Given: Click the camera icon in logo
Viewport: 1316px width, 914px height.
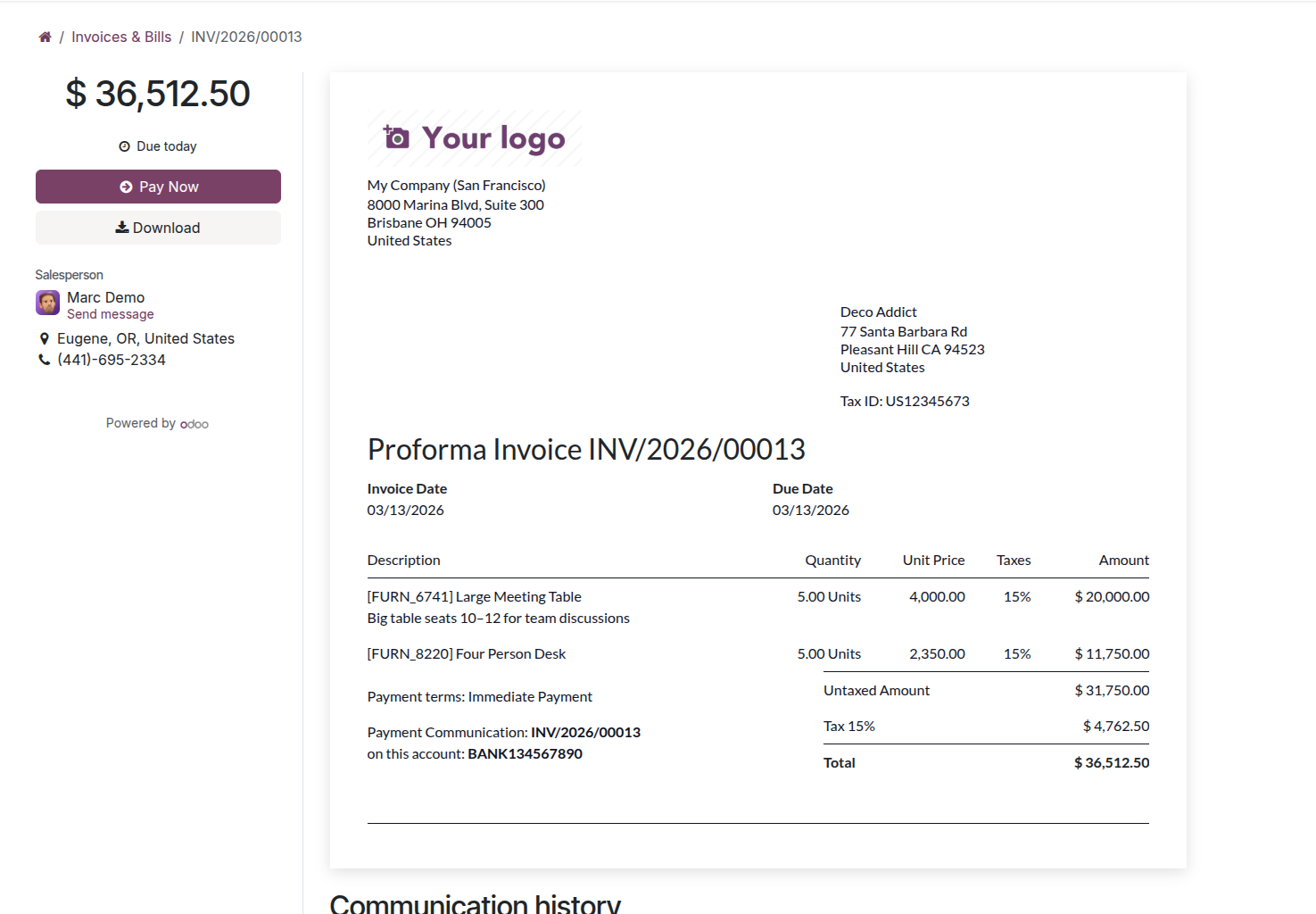Looking at the screenshot, I should 396,137.
